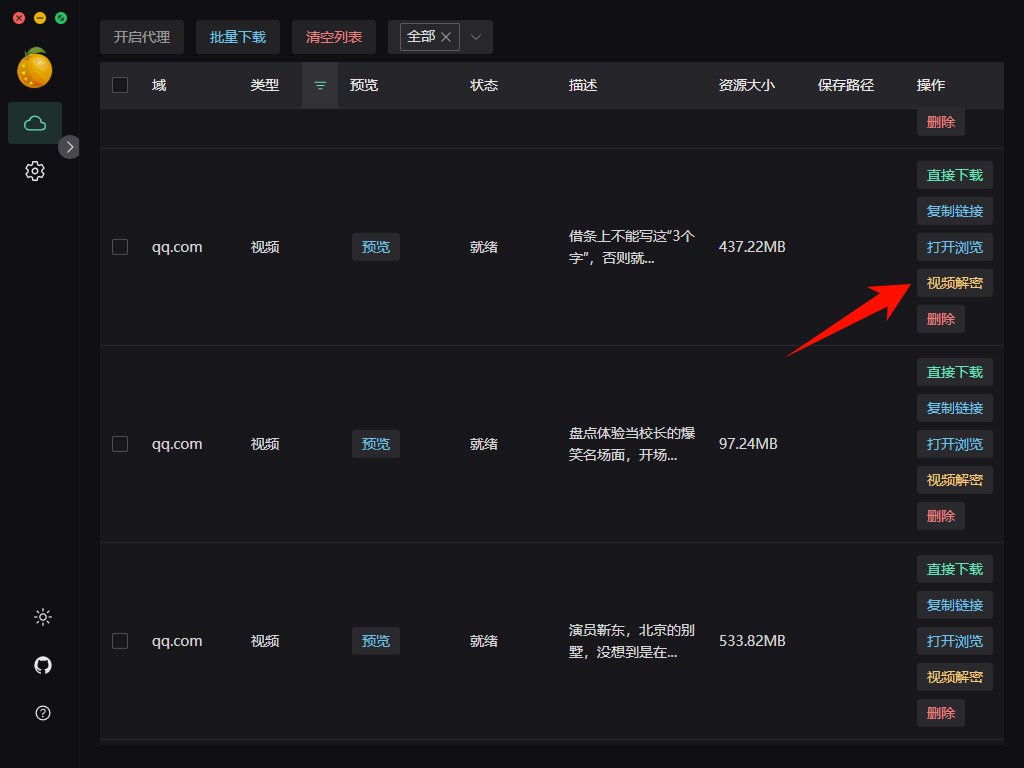Click the description starting 演员靳东

632,641
